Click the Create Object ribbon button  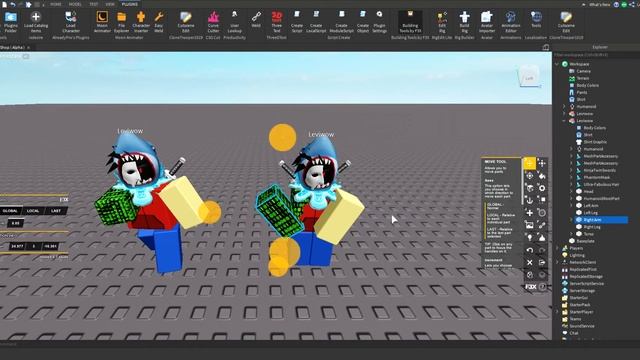coord(362,22)
